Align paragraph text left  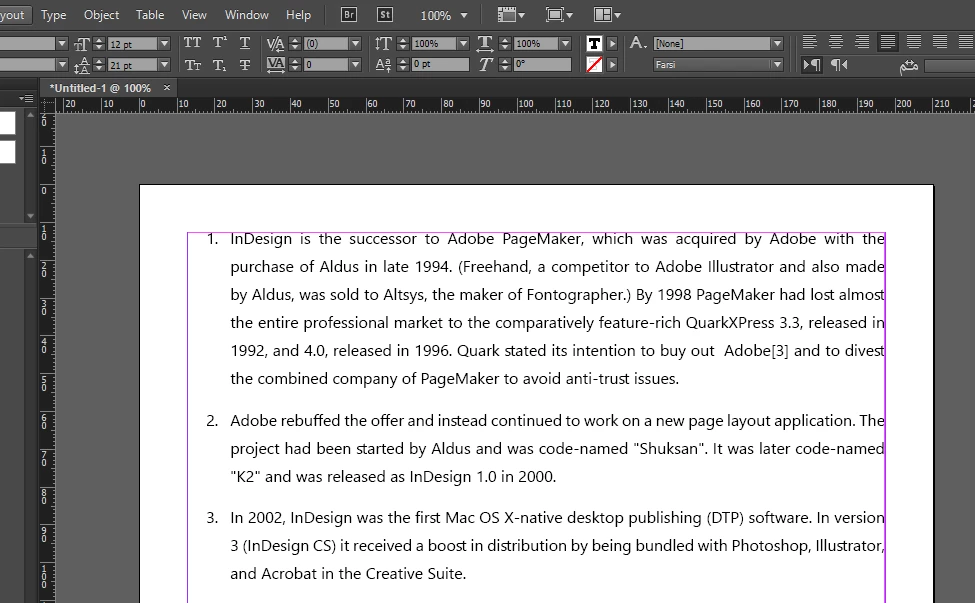point(810,42)
